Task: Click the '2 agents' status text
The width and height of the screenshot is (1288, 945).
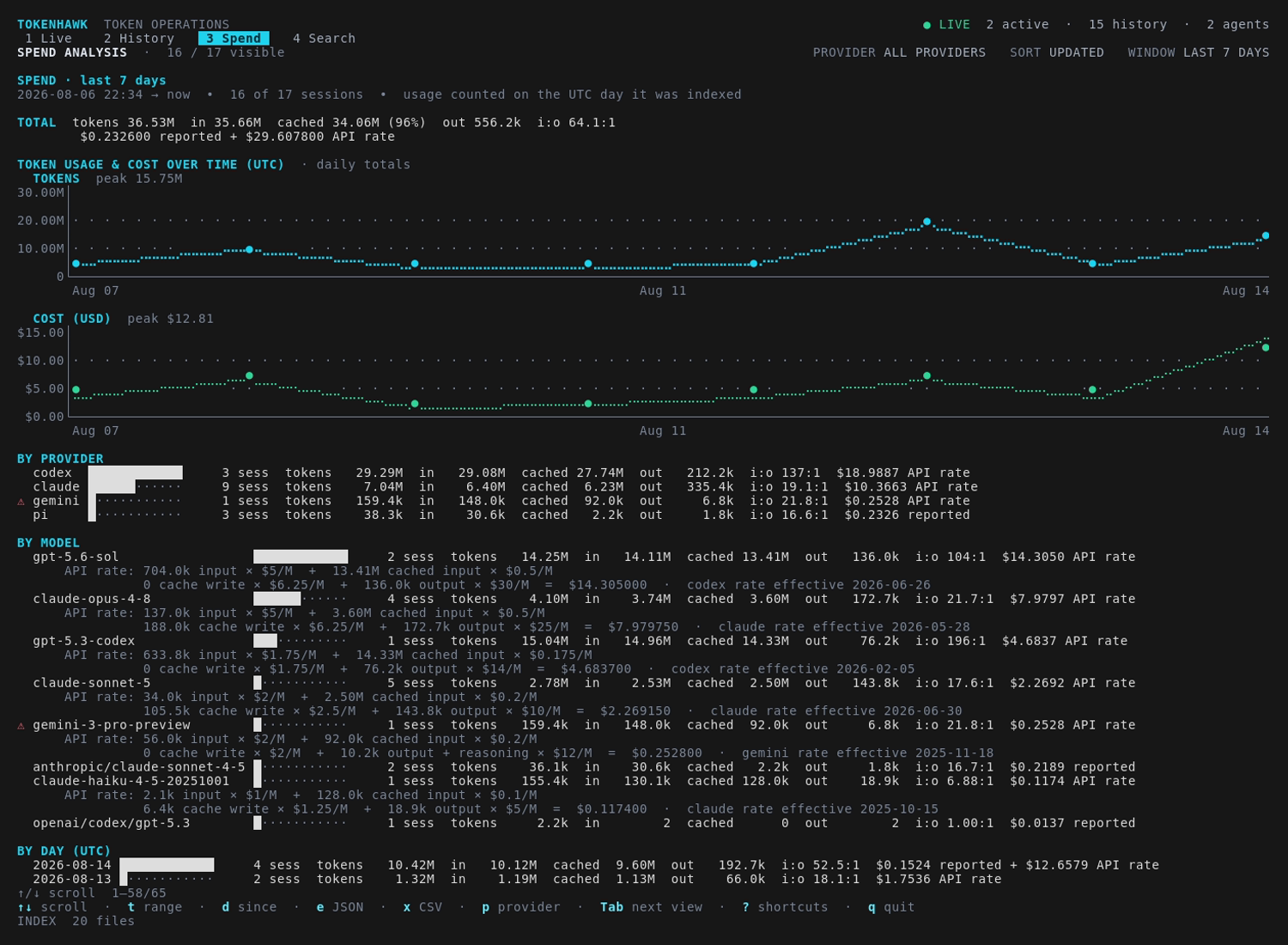Action: tap(1237, 25)
